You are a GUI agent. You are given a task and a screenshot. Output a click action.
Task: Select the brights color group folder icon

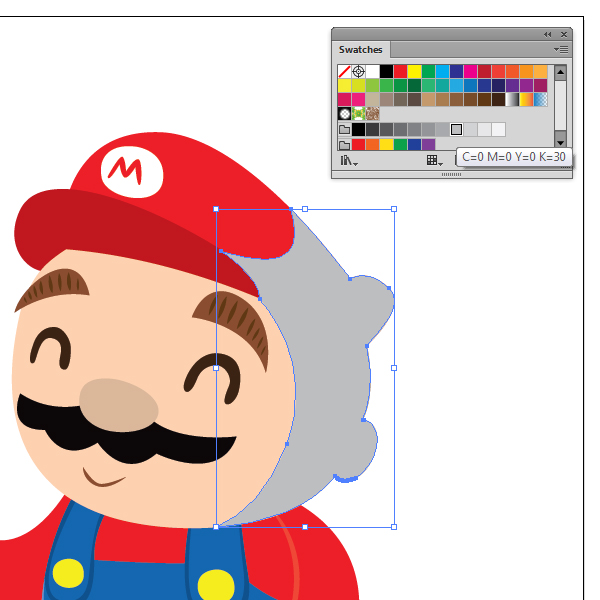[x=344, y=145]
